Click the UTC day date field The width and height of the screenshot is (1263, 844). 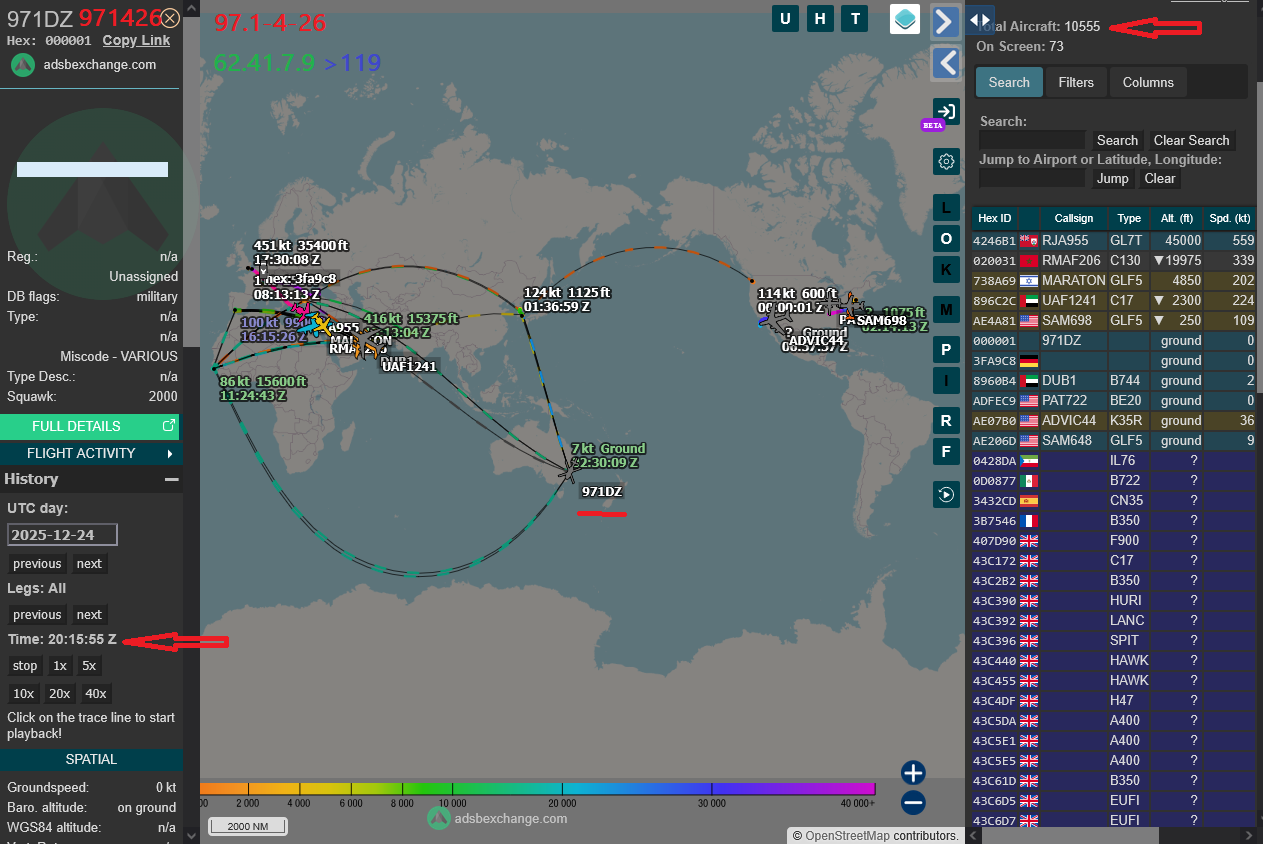tap(62, 535)
